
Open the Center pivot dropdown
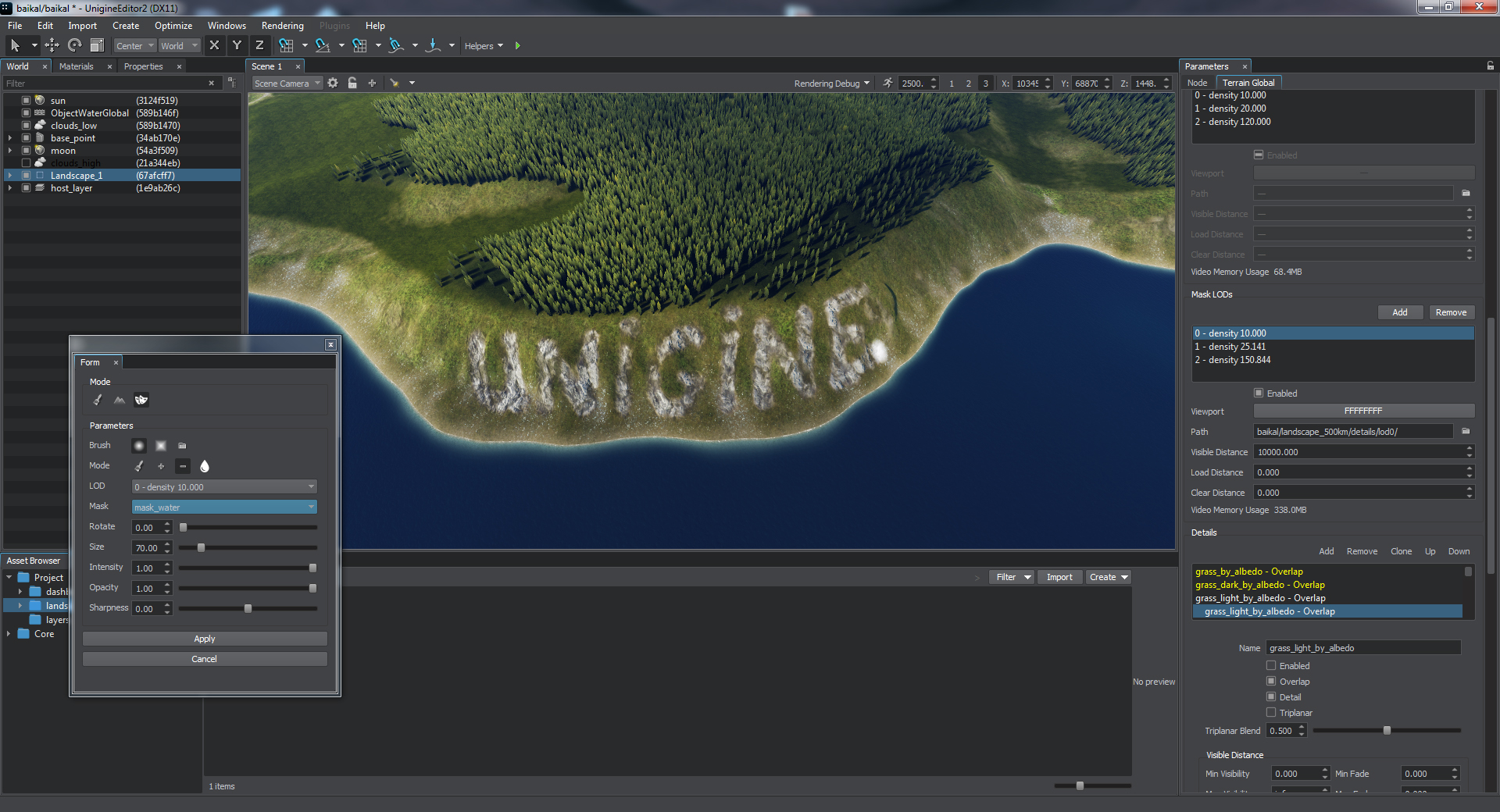(x=134, y=46)
